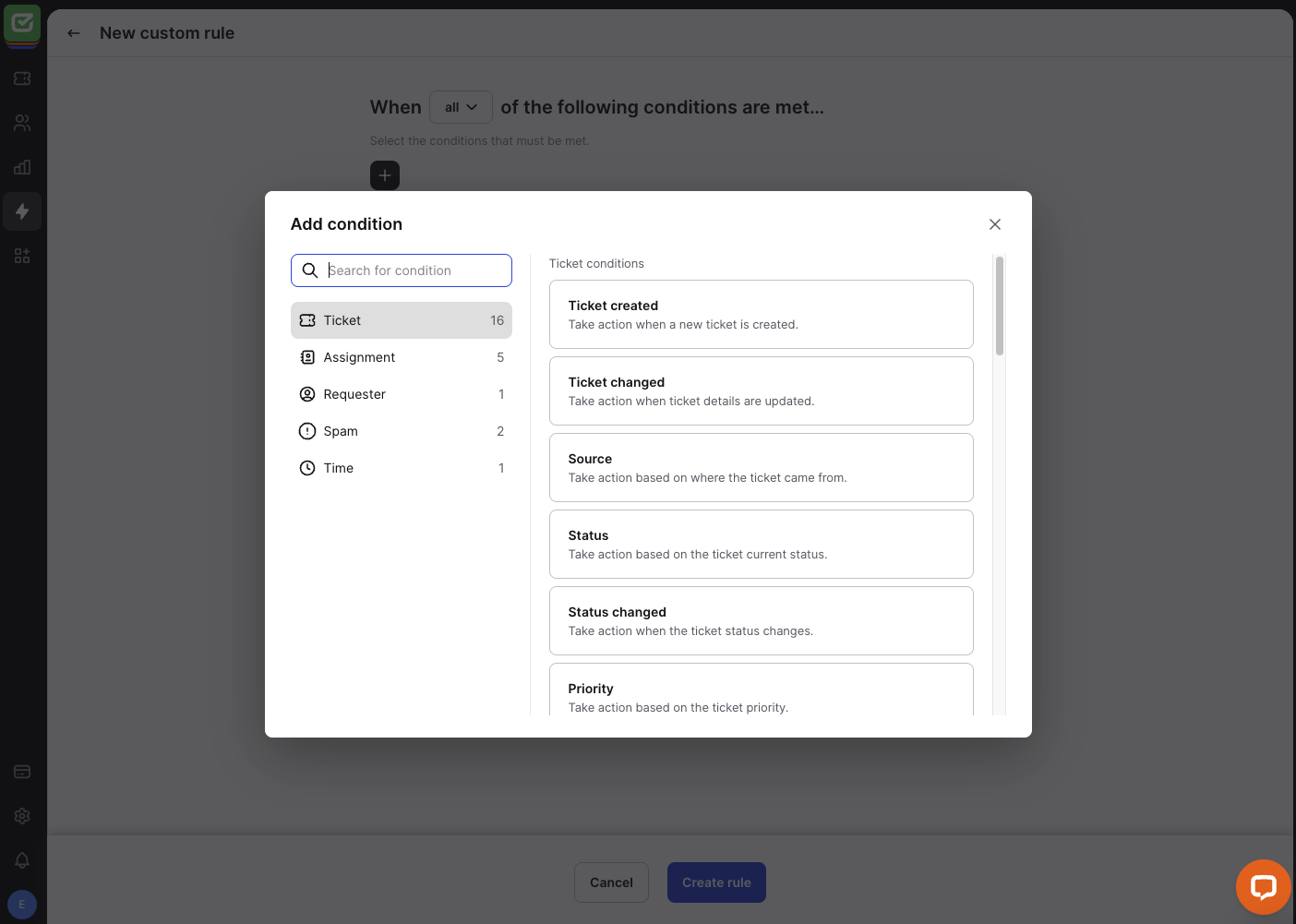Viewport: 1296px width, 924px height.
Task: Click the Add condition title text
Action: tap(346, 224)
